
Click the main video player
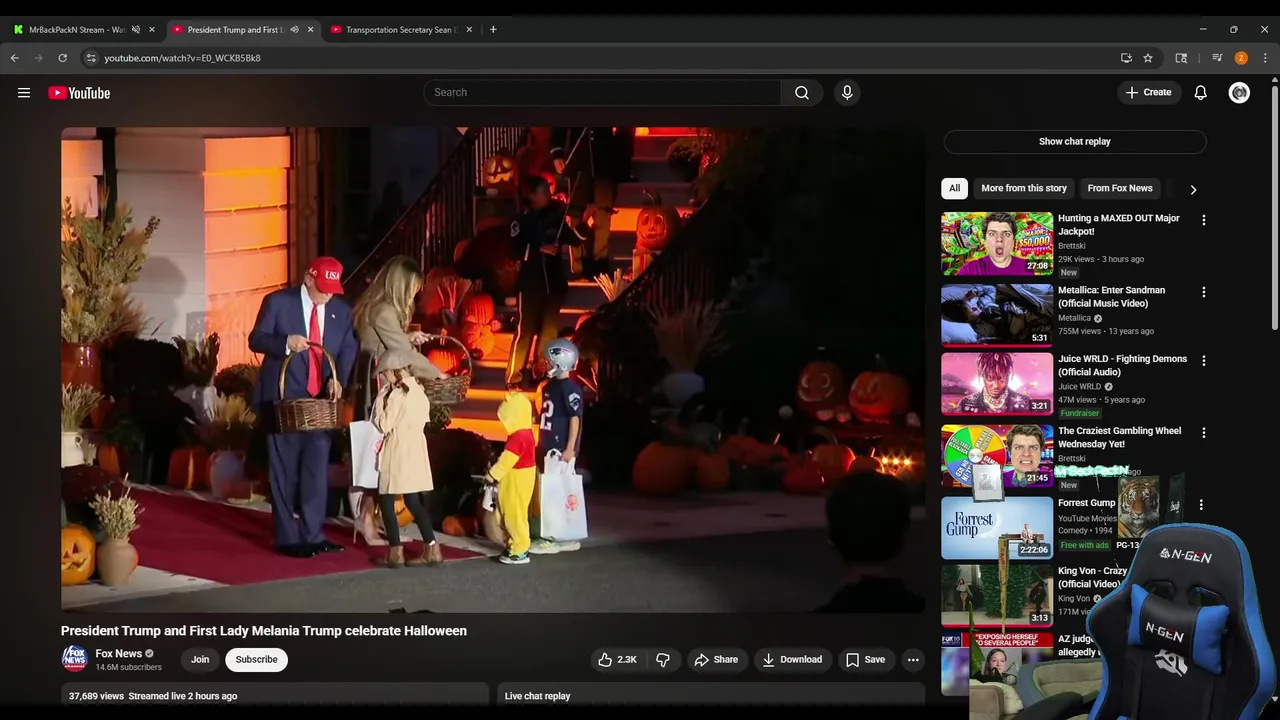(x=492, y=369)
